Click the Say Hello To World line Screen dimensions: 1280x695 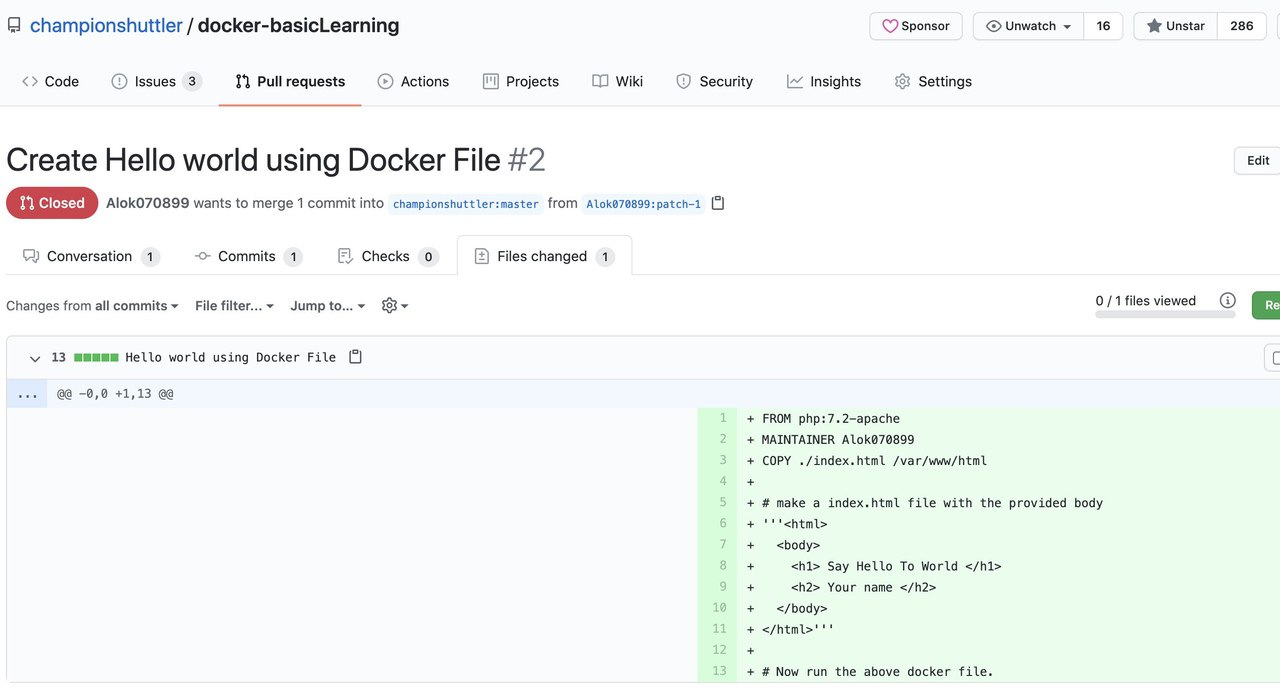click(896, 566)
